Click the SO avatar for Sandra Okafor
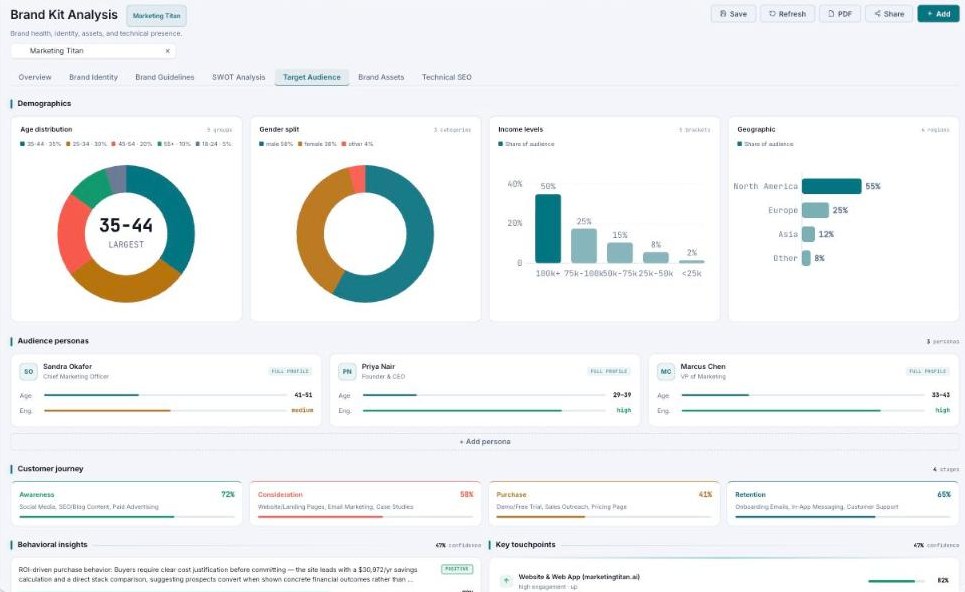The height and width of the screenshot is (592, 965). [28, 372]
